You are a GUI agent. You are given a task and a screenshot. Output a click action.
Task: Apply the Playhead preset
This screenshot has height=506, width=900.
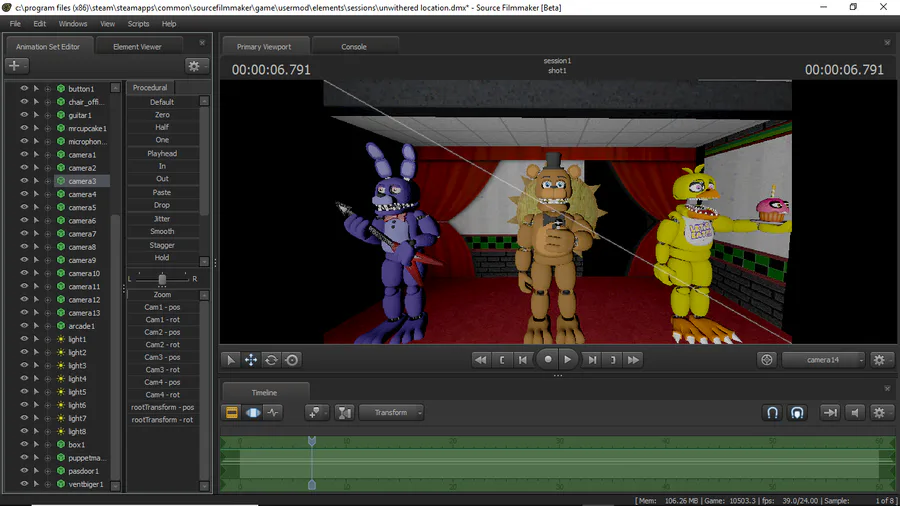(x=162, y=154)
